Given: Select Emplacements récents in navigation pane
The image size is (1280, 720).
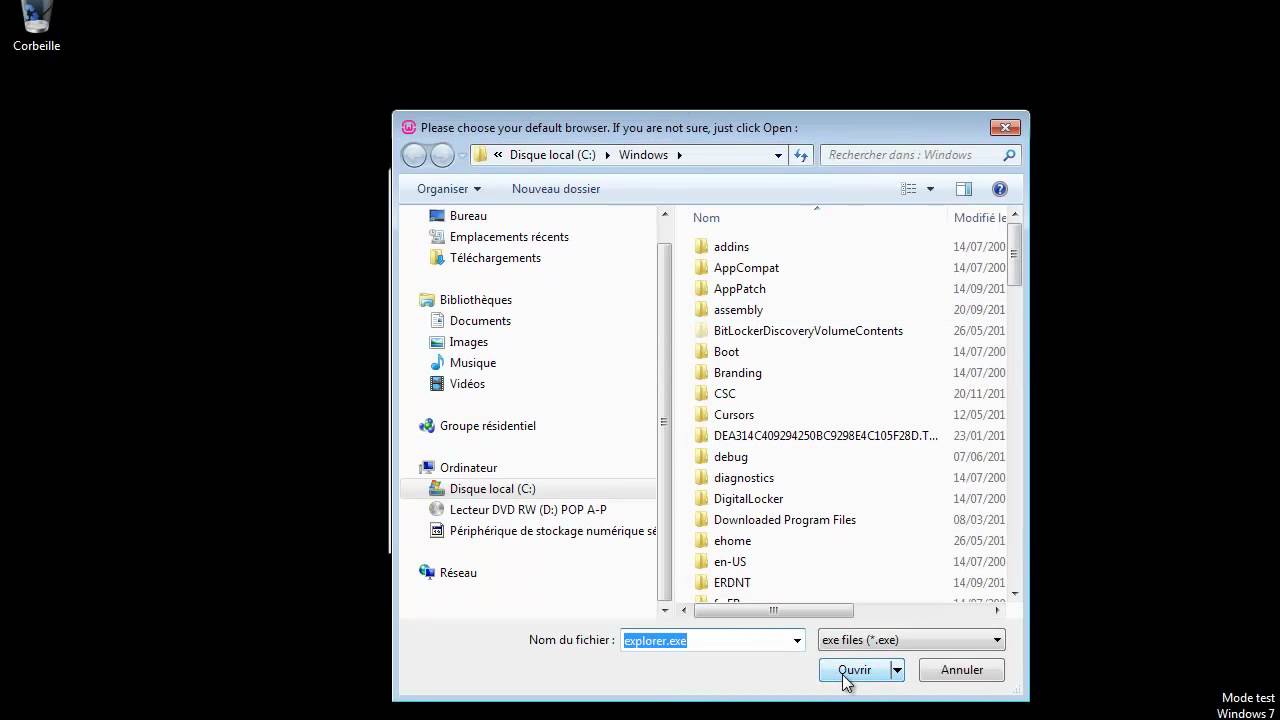Looking at the screenshot, I should (509, 237).
